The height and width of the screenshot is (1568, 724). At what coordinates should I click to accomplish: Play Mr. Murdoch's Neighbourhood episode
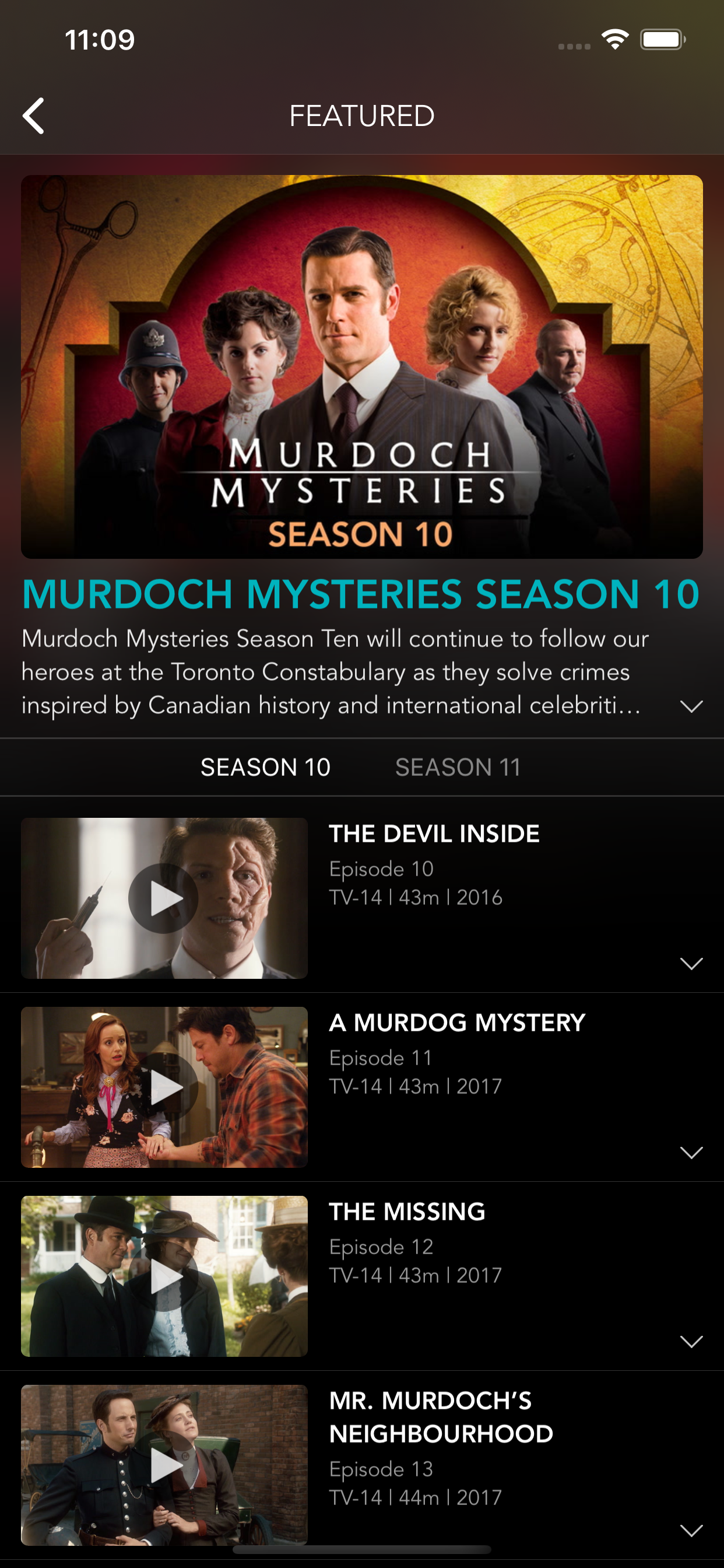[164, 1465]
